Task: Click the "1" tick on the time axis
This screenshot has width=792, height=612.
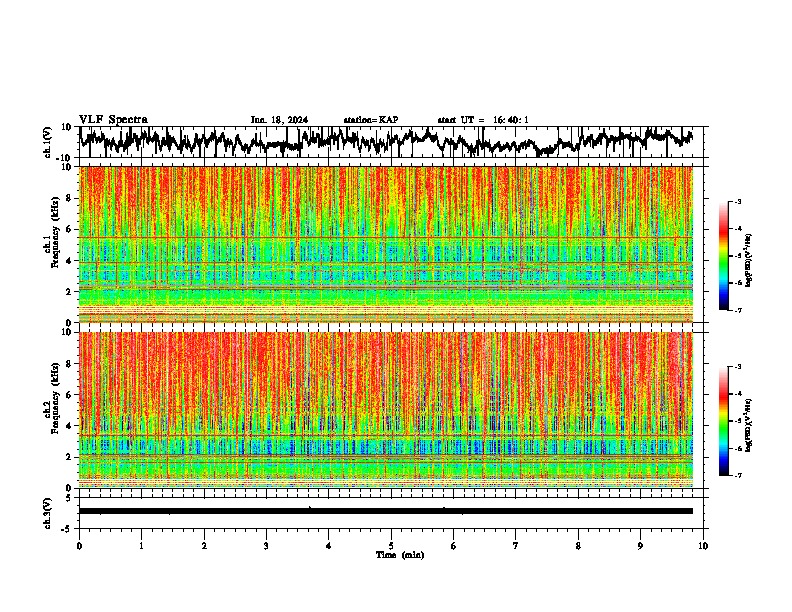Action: coord(141,546)
